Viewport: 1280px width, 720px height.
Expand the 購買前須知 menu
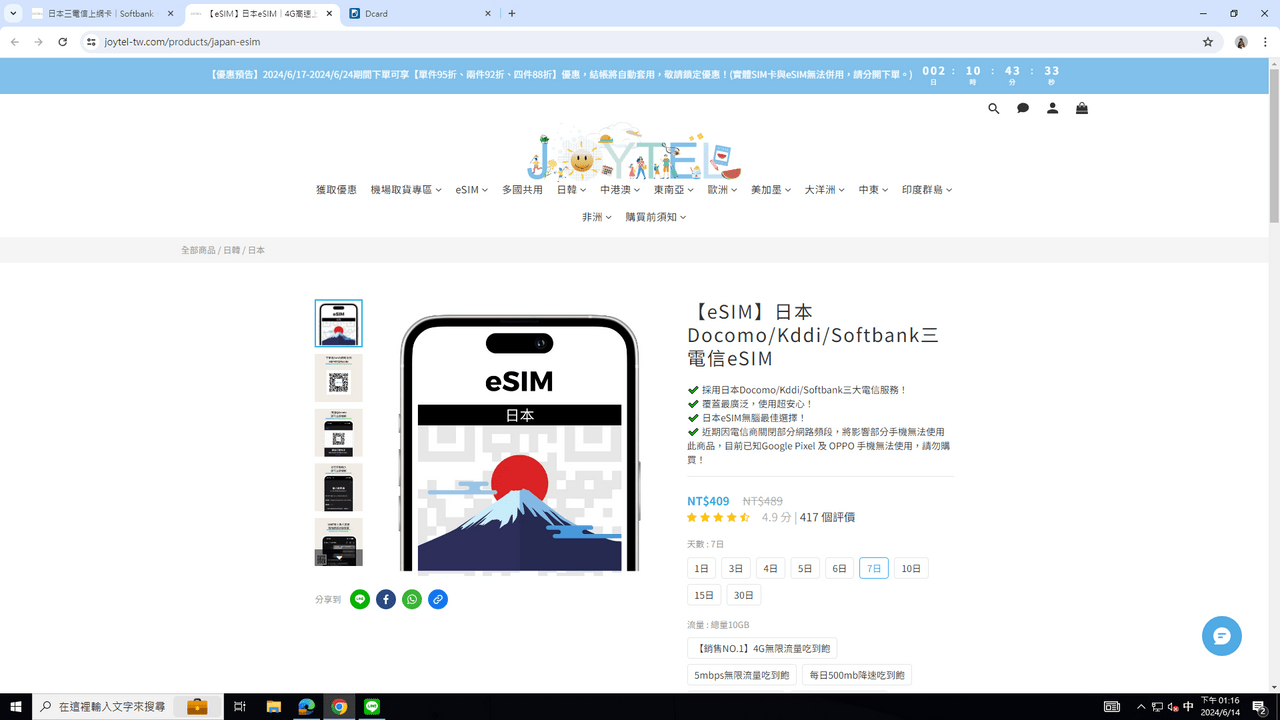(x=656, y=217)
